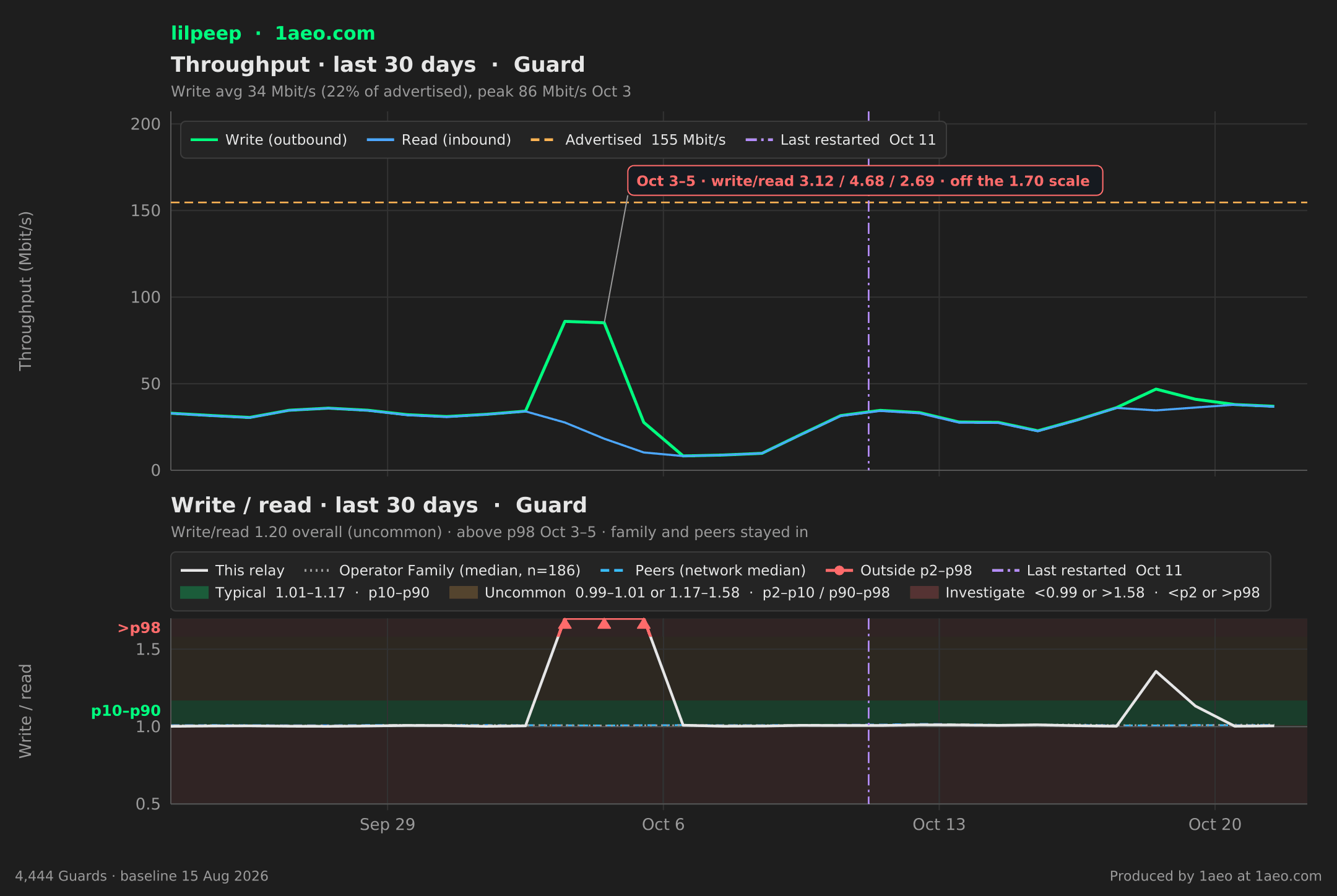Click the top chart's Last restarted Oct 11 legend entry

click(841, 140)
